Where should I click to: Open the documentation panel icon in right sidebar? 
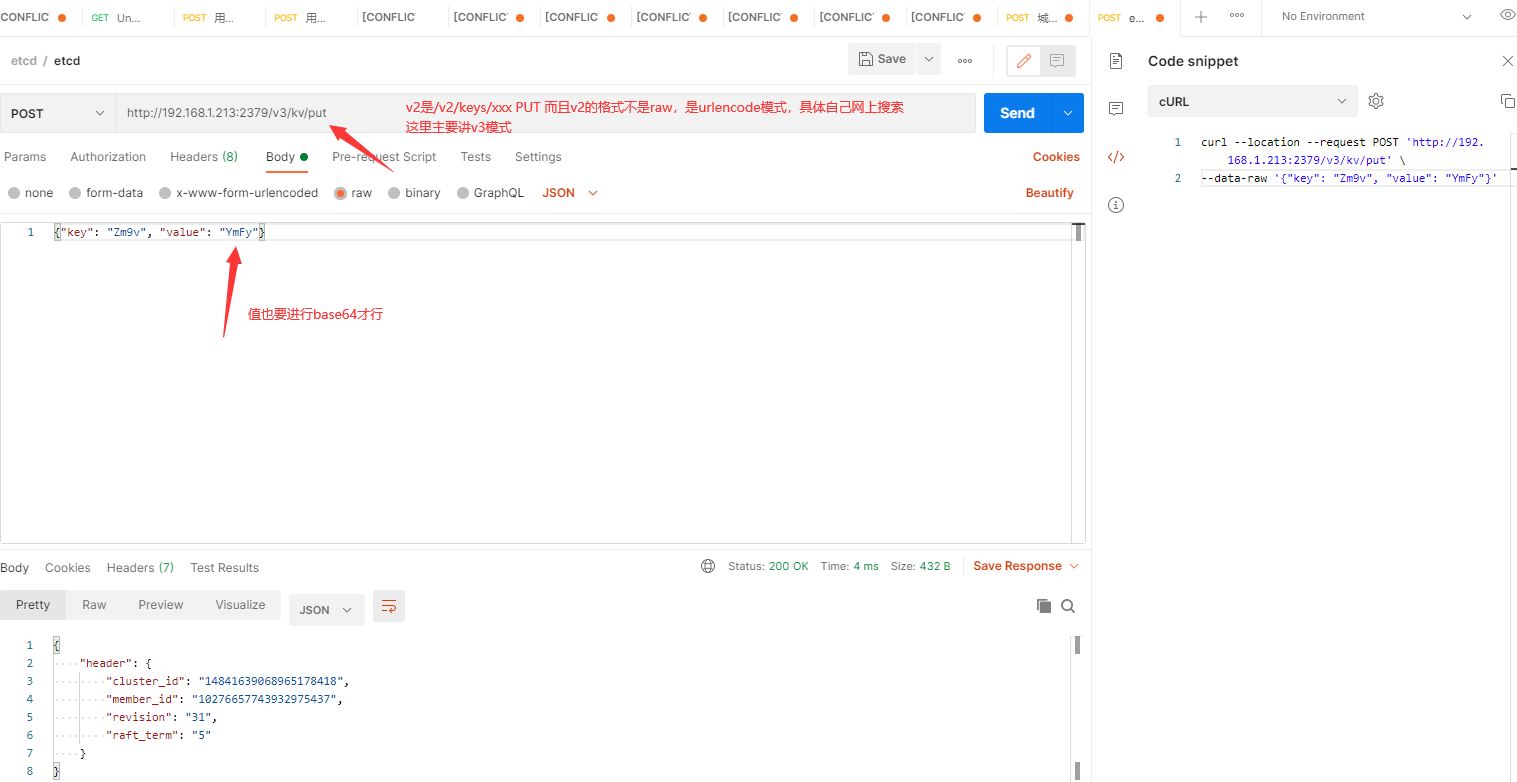point(1115,60)
